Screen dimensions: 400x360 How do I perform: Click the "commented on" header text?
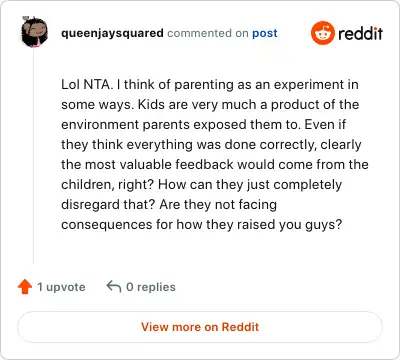click(x=208, y=33)
